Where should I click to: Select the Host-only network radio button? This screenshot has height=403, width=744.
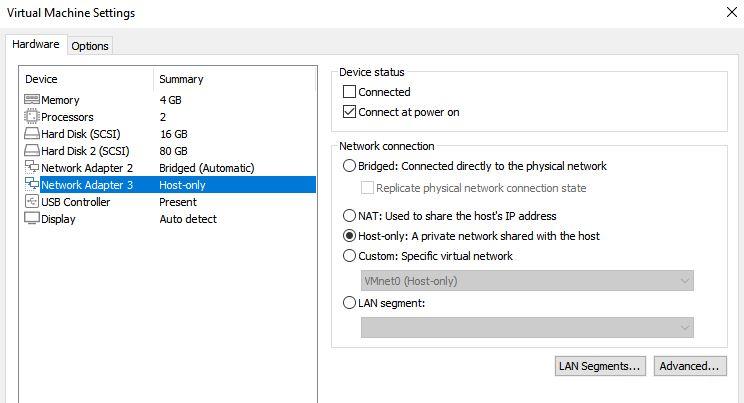pyautogui.click(x=349, y=236)
